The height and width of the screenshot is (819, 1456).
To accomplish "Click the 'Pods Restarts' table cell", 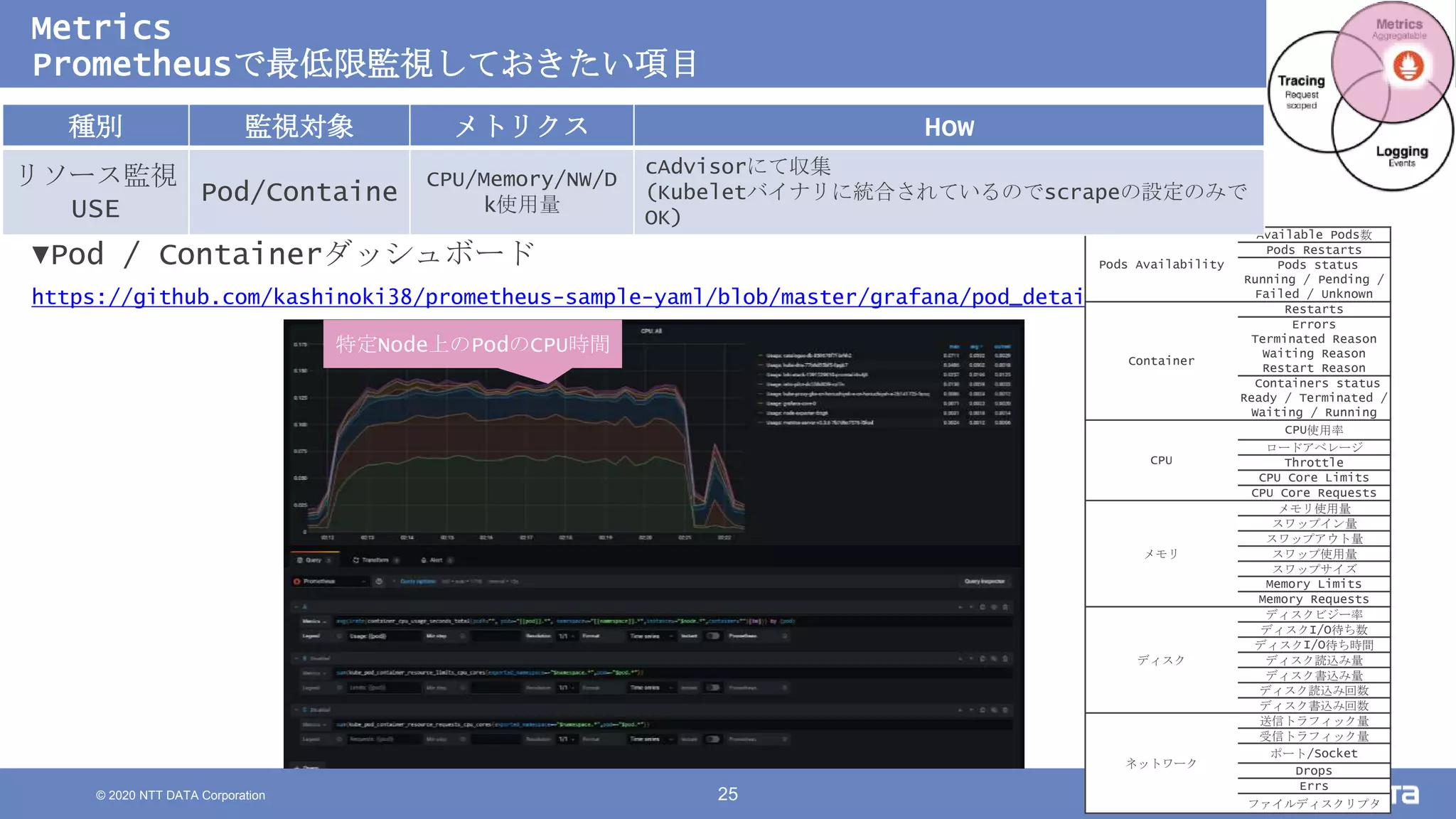I will pos(1314,250).
